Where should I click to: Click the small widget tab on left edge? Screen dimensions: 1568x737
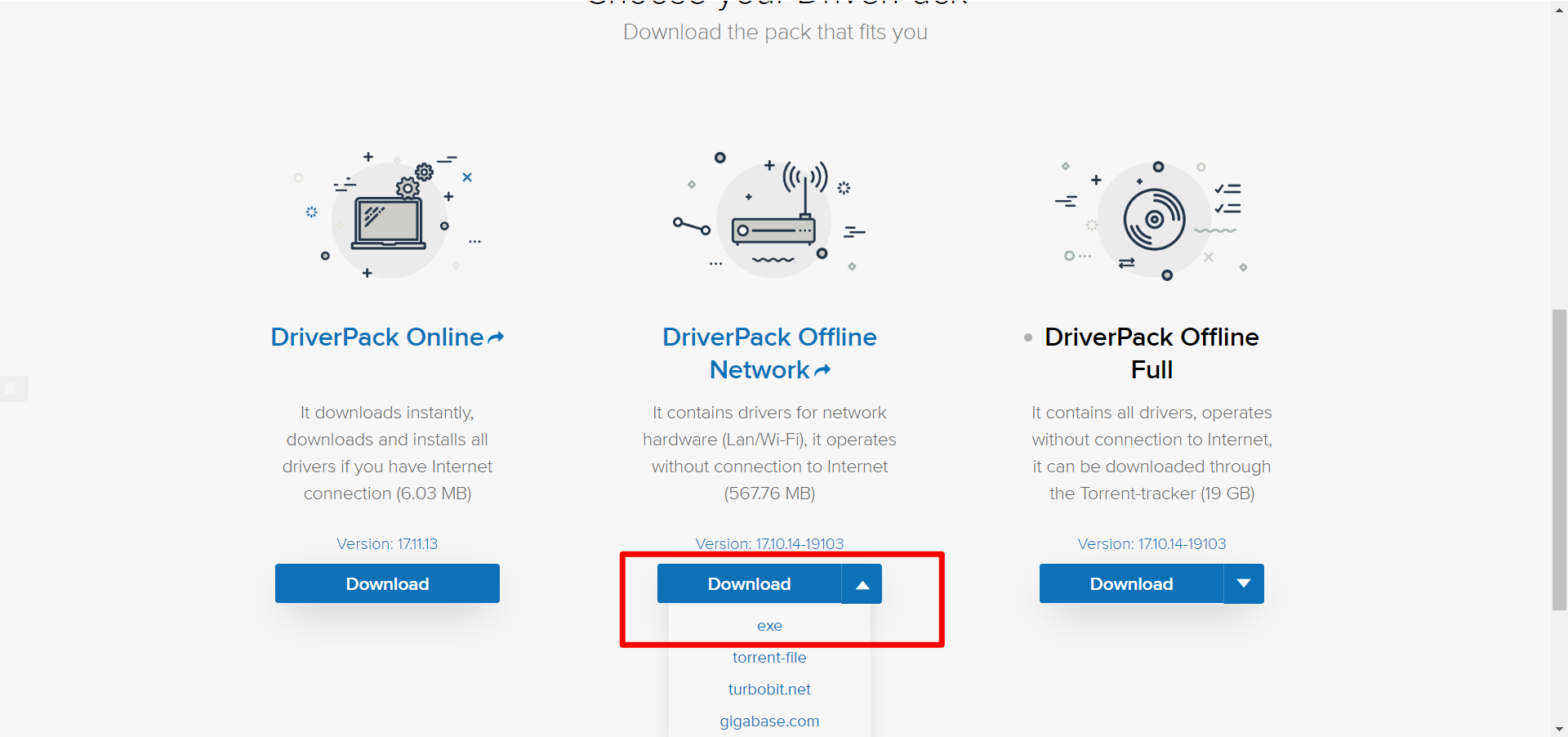tap(13, 388)
